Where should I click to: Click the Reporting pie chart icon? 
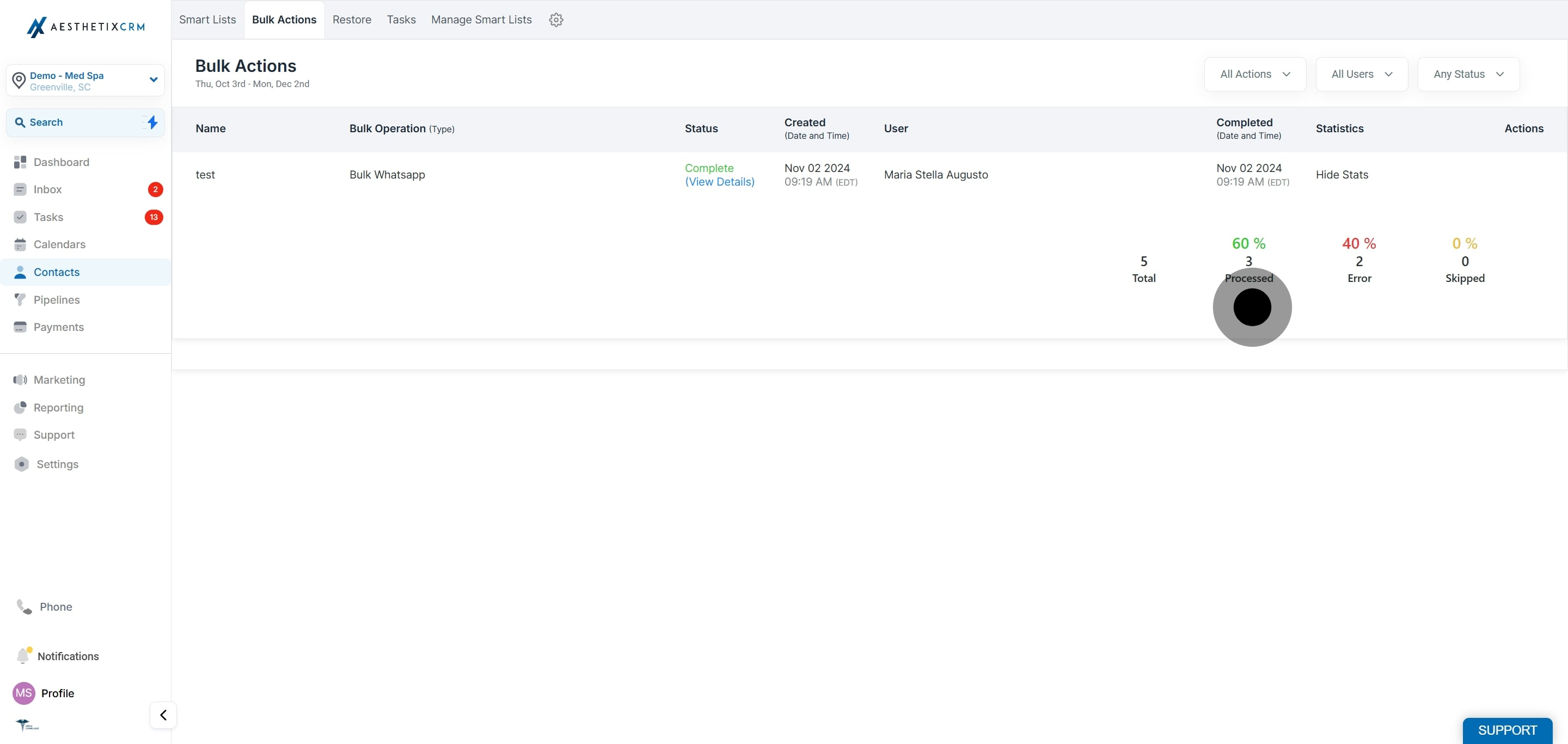click(20, 407)
